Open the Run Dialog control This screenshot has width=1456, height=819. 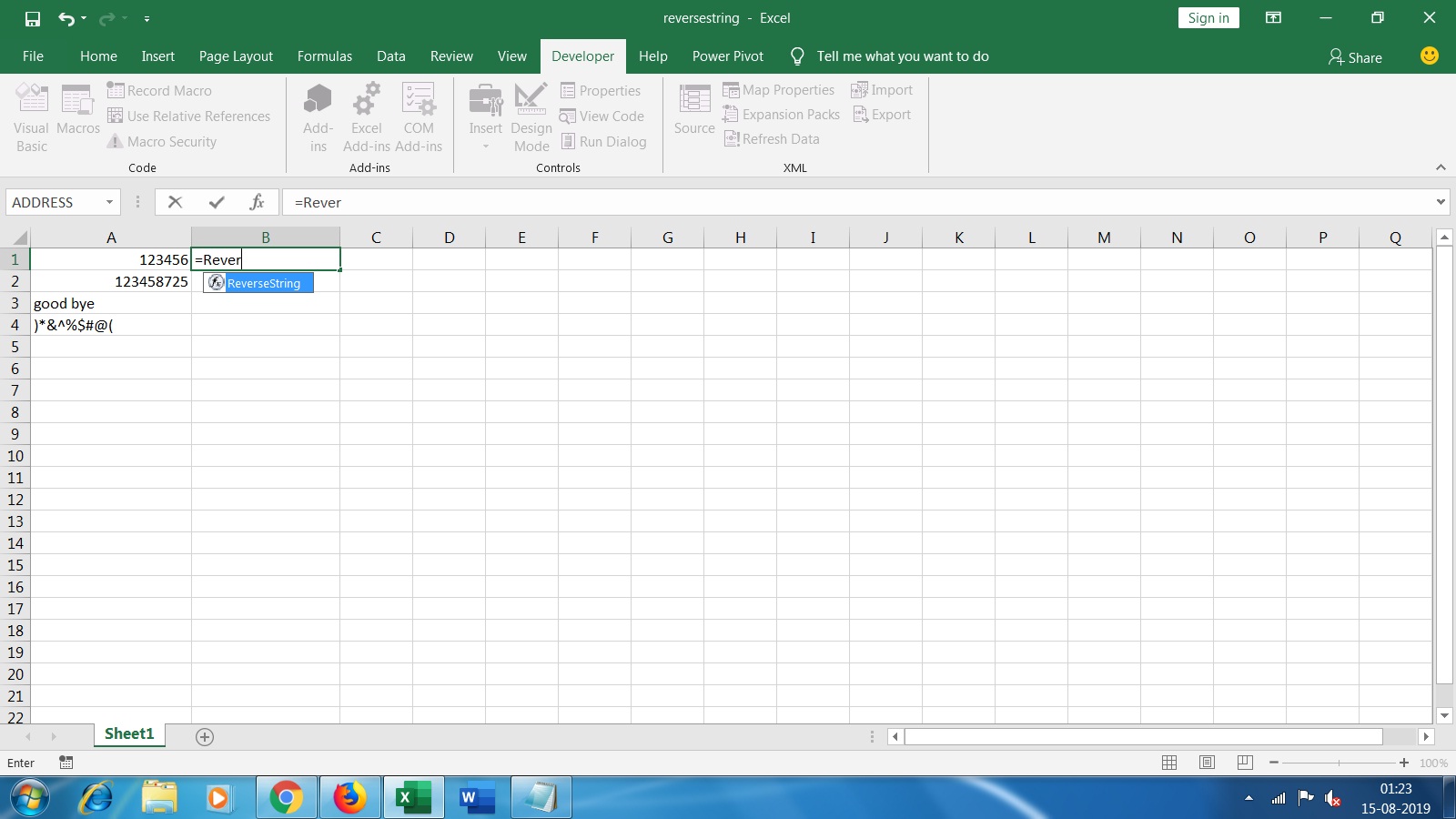605,141
